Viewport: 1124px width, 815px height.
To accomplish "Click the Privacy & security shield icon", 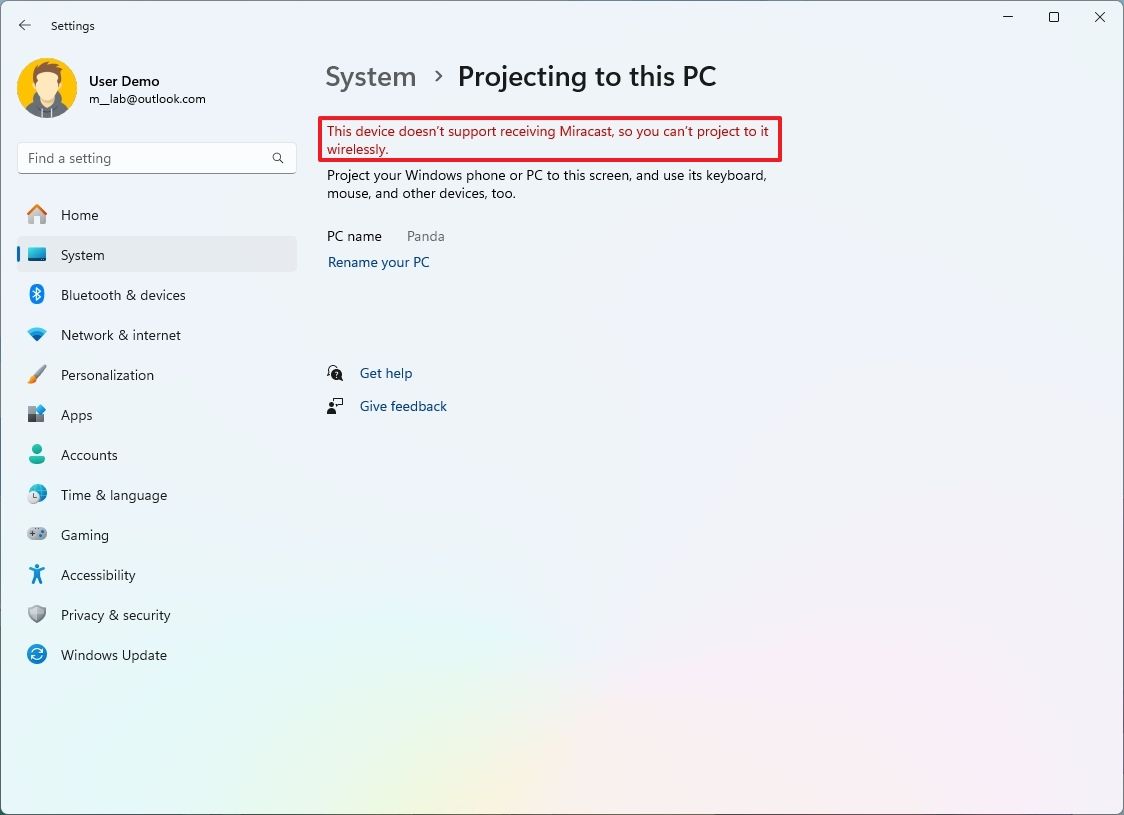I will coord(37,615).
